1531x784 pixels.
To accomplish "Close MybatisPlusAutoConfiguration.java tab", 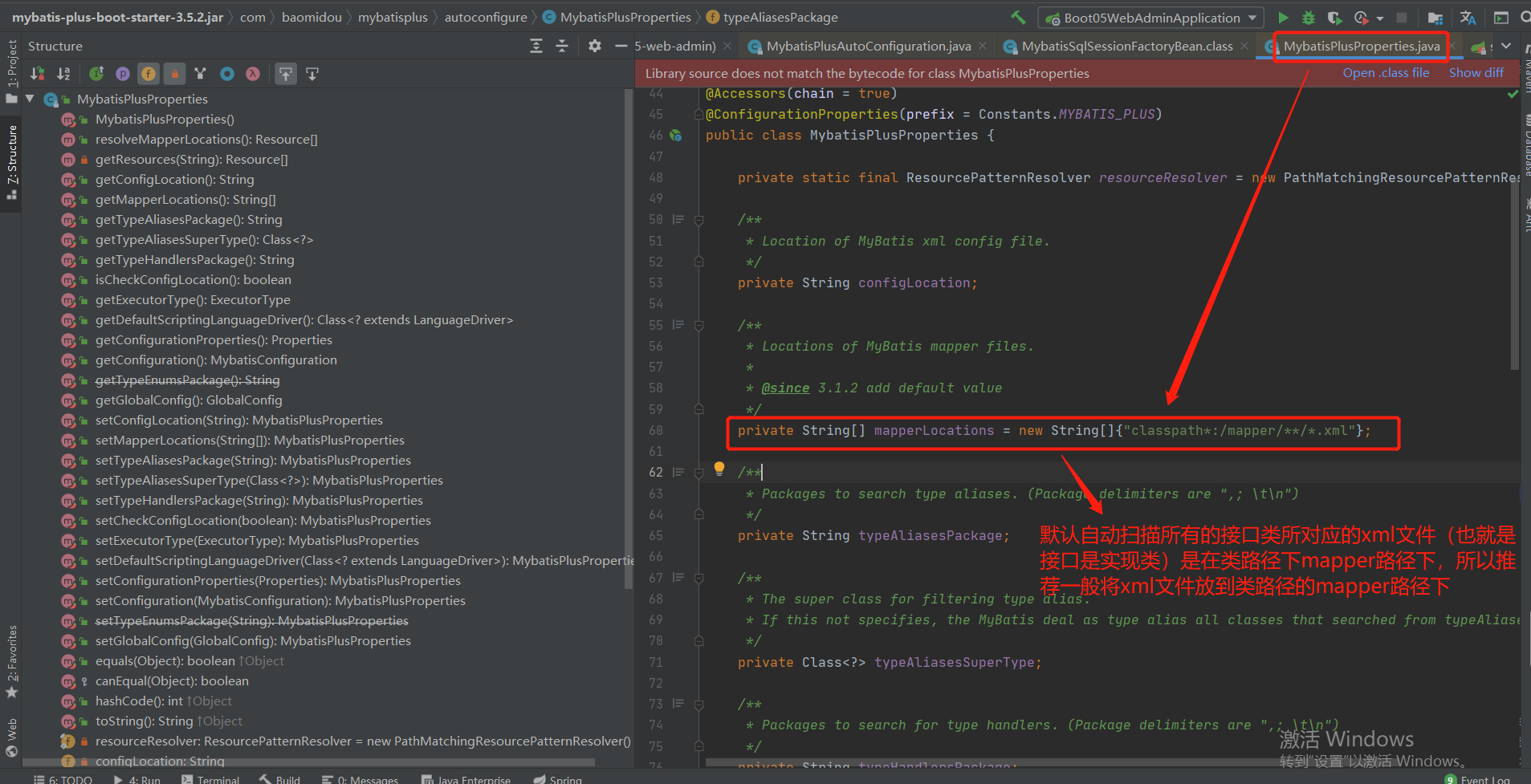I will click(982, 47).
